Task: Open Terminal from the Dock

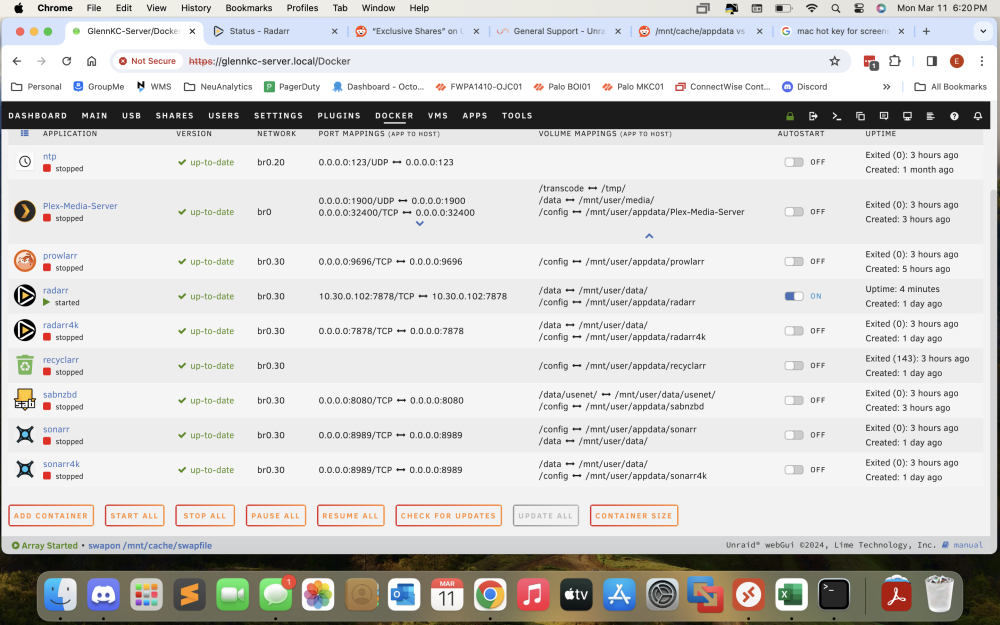Action: point(834,595)
